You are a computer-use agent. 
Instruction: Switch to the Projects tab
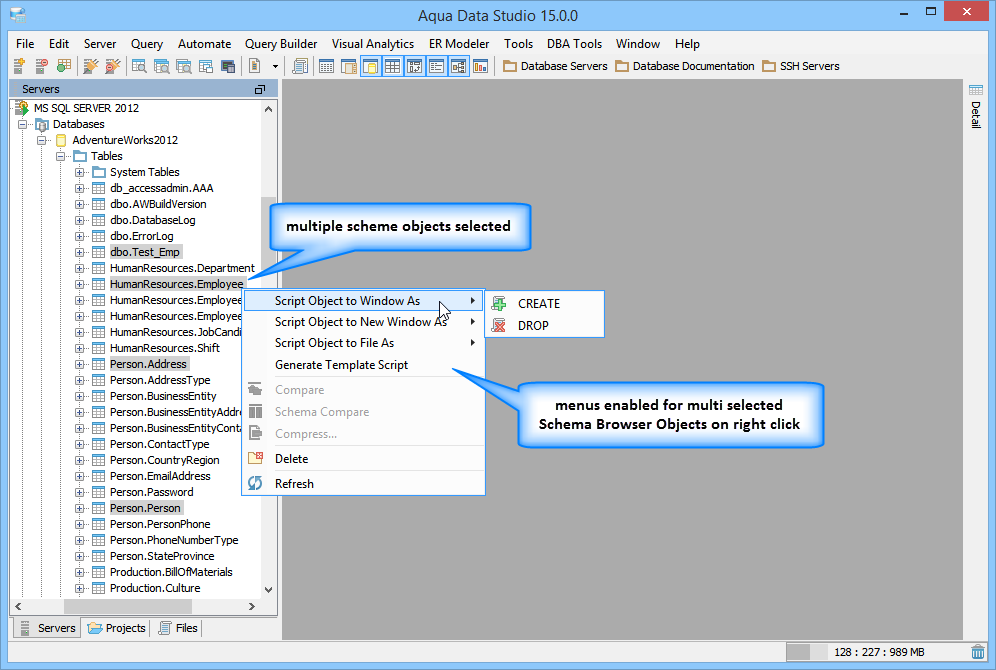point(117,628)
